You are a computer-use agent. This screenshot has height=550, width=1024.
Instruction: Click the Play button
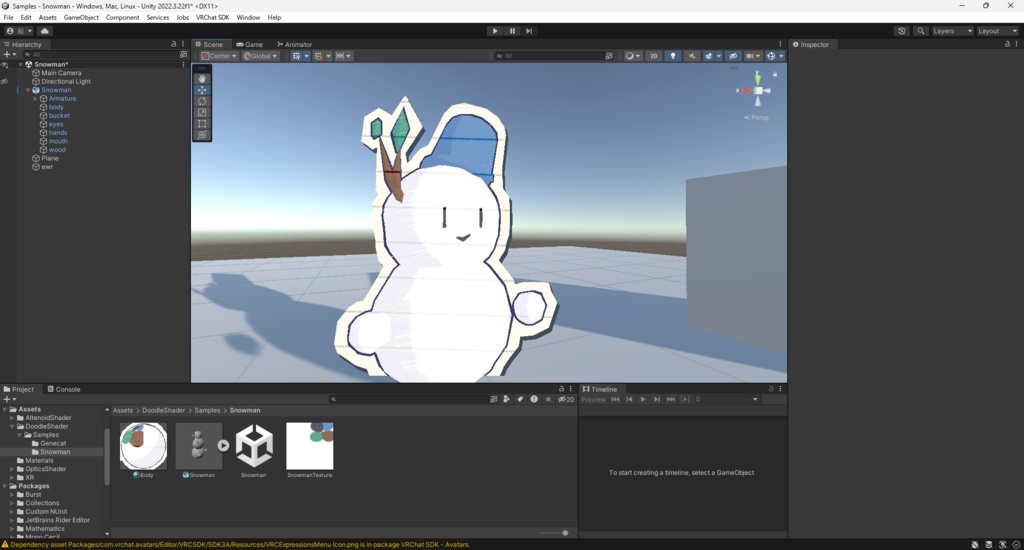pos(495,31)
